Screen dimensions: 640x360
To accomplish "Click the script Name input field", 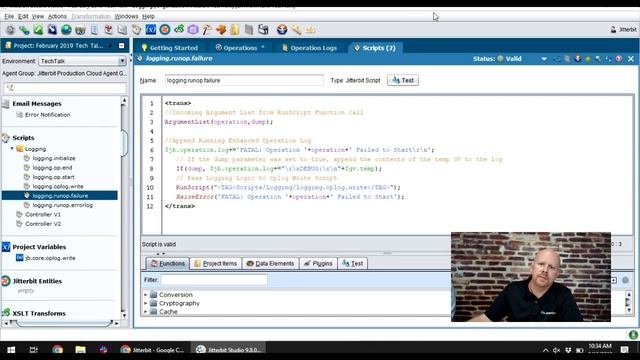I will click(x=244, y=80).
